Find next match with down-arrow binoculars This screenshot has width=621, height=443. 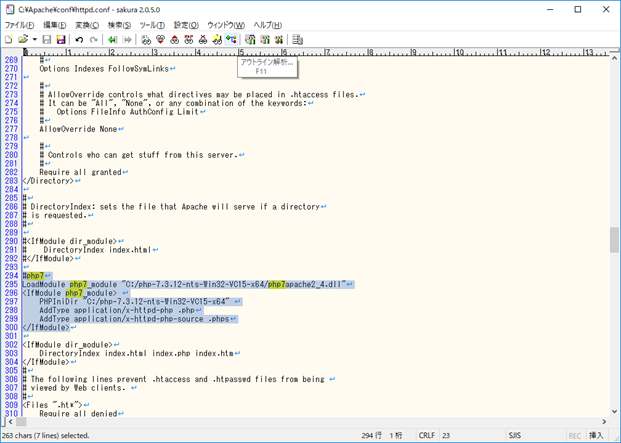(160, 40)
